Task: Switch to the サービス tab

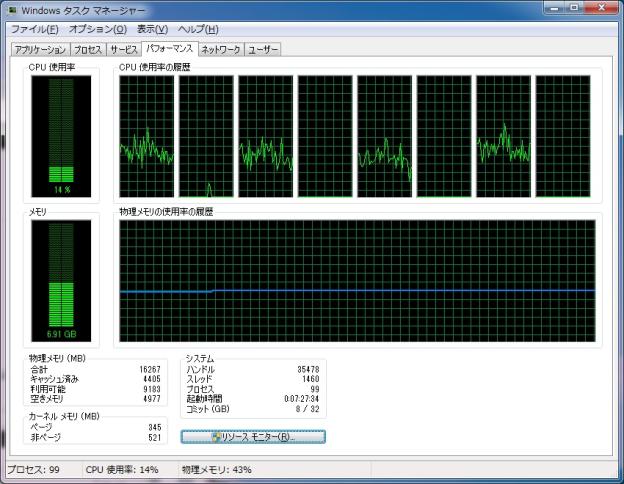Action: point(124,50)
